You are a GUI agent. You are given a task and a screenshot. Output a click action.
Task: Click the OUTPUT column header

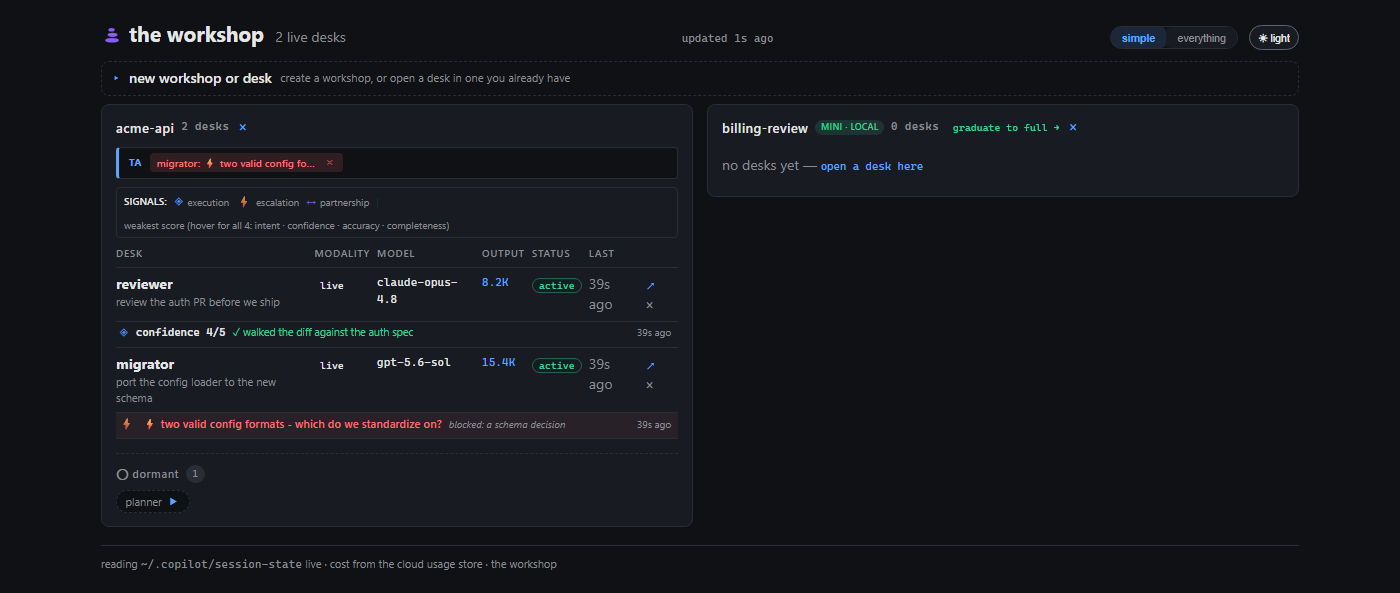[x=503, y=253]
